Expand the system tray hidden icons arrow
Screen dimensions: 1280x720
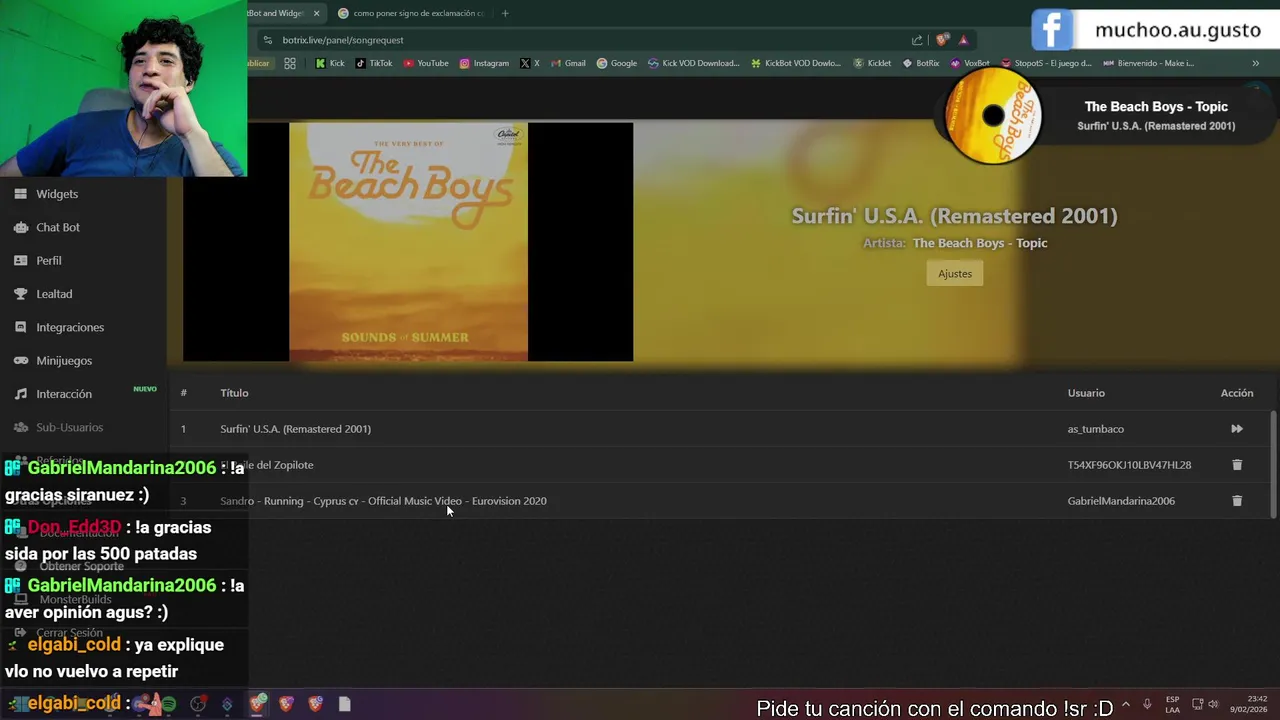(1125, 704)
